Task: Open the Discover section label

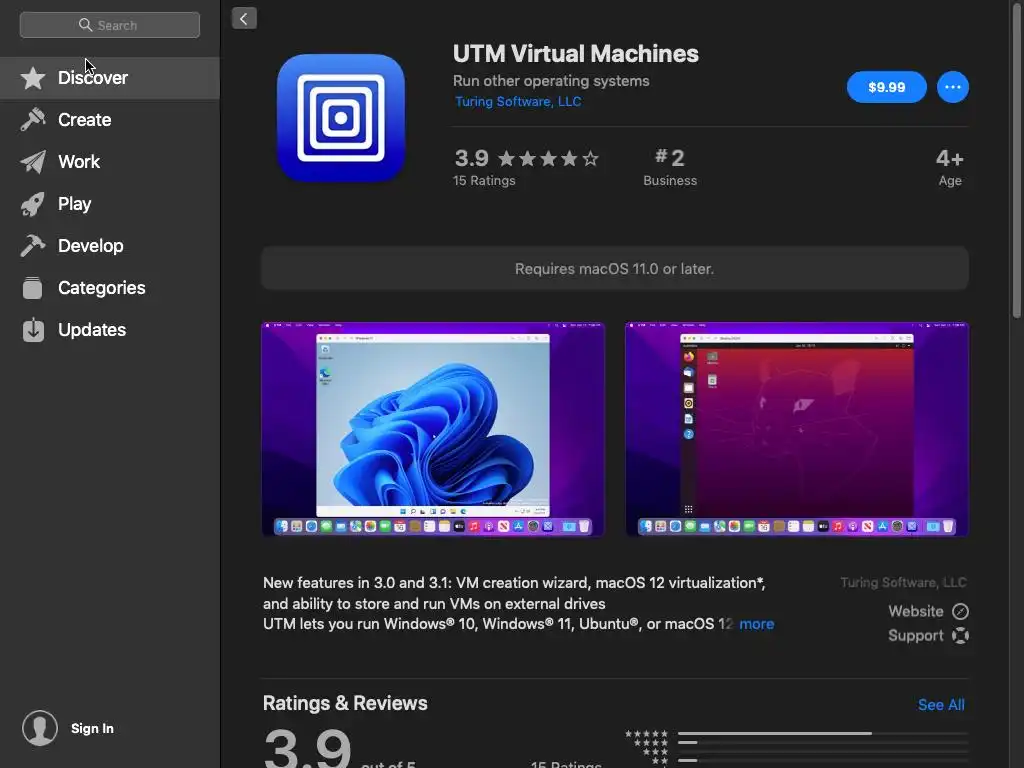Action: click(93, 78)
